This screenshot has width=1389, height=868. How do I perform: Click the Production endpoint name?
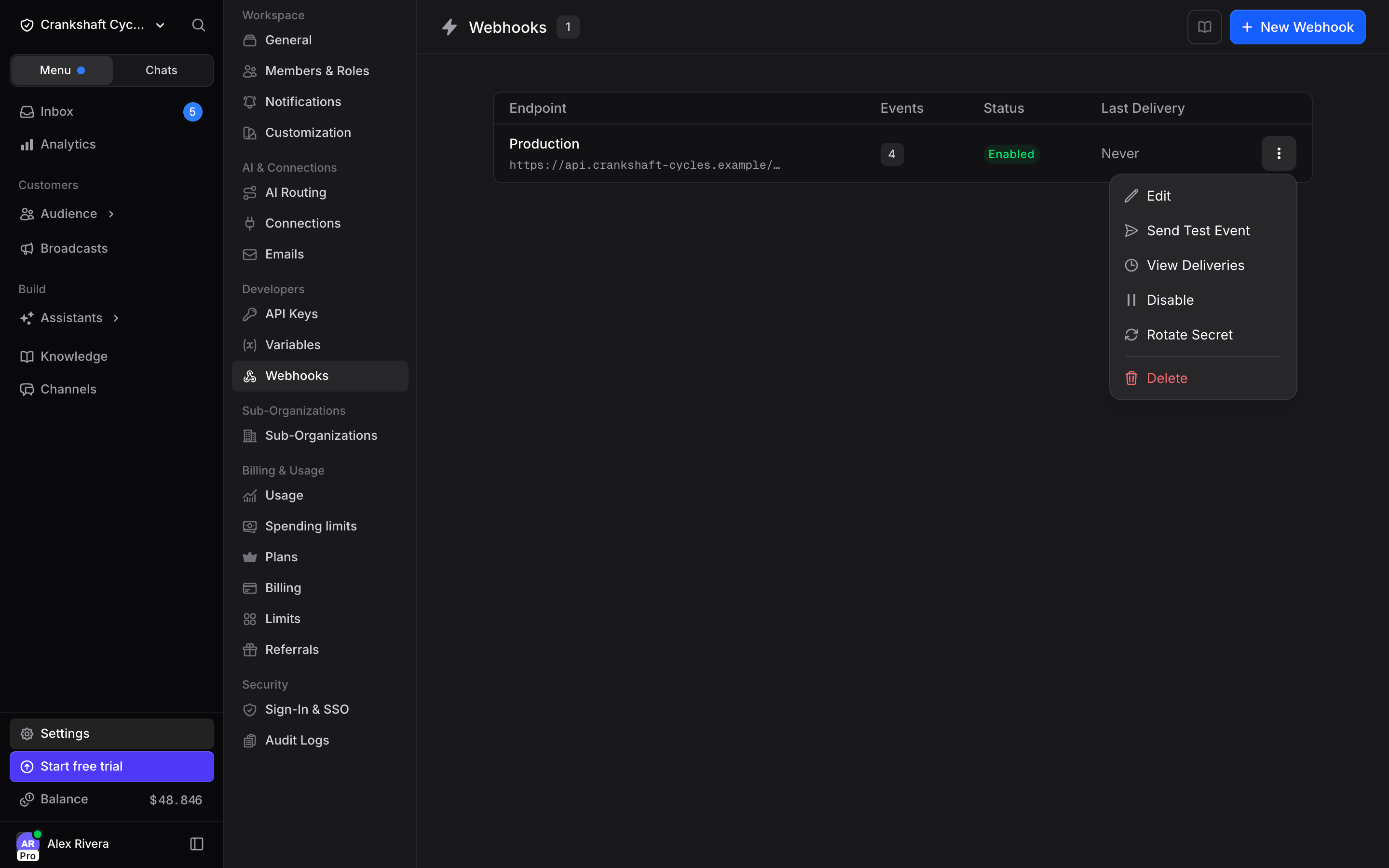point(544,144)
